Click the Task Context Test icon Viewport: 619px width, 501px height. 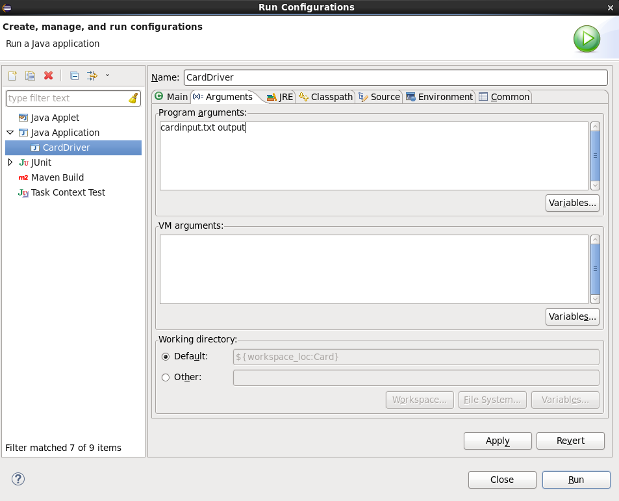tap(23, 193)
